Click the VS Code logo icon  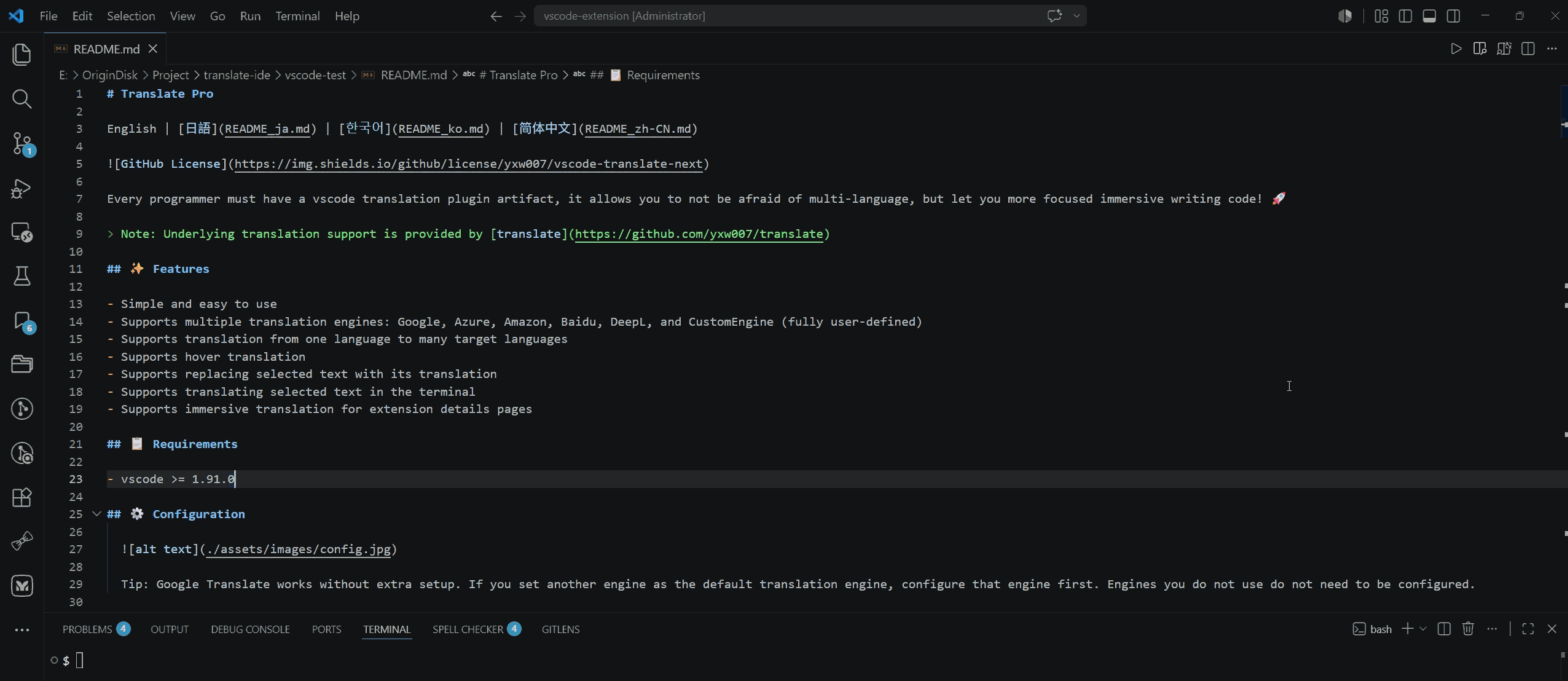coord(17,16)
